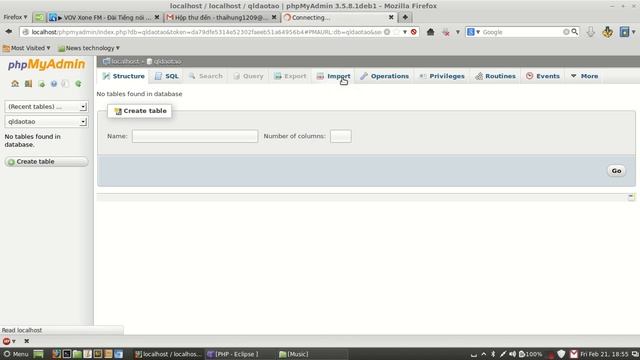
Task: Open the Privileges tab
Action: pyautogui.click(x=442, y=76)
